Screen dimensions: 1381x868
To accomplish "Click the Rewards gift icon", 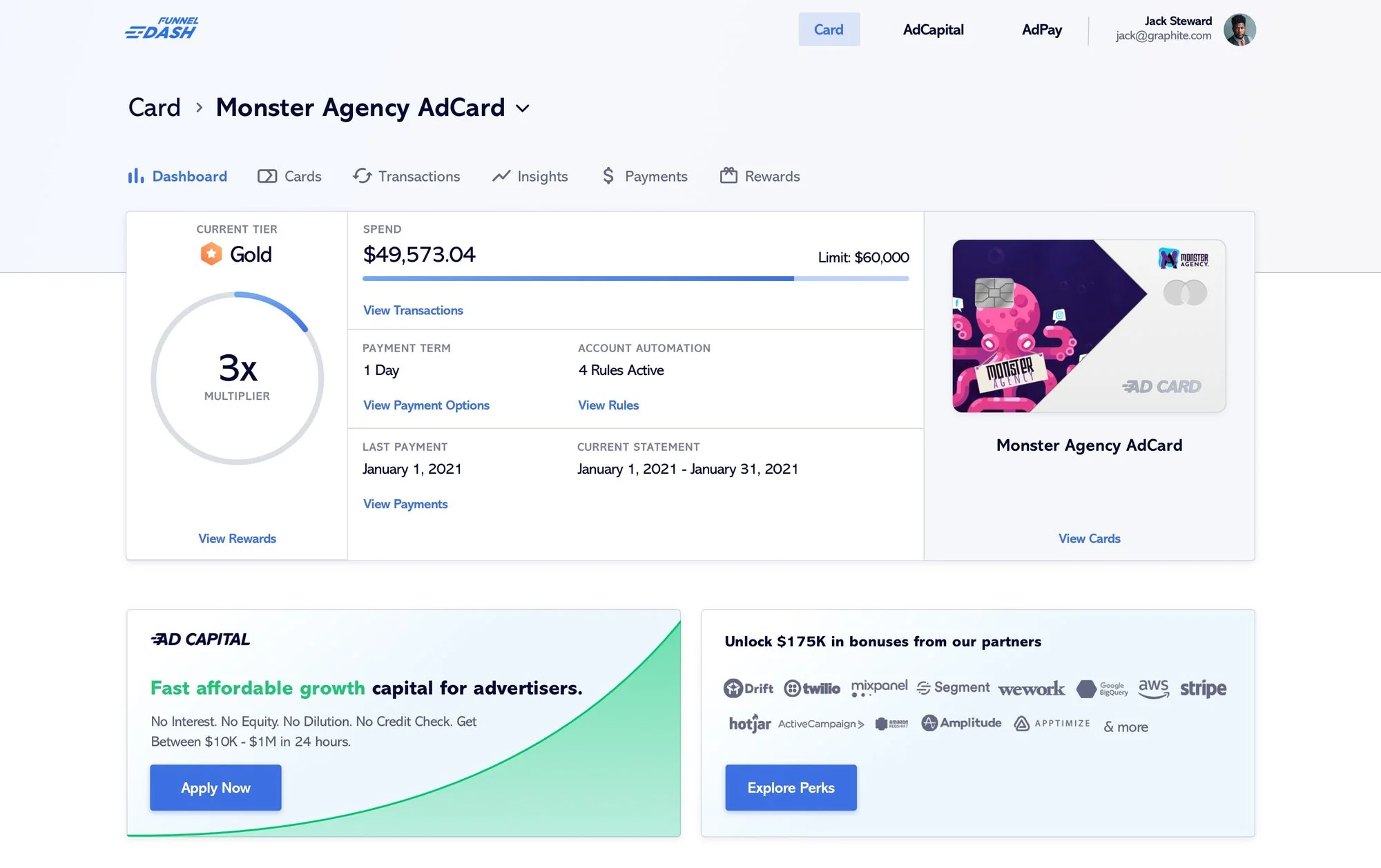I will pos(728,175).
